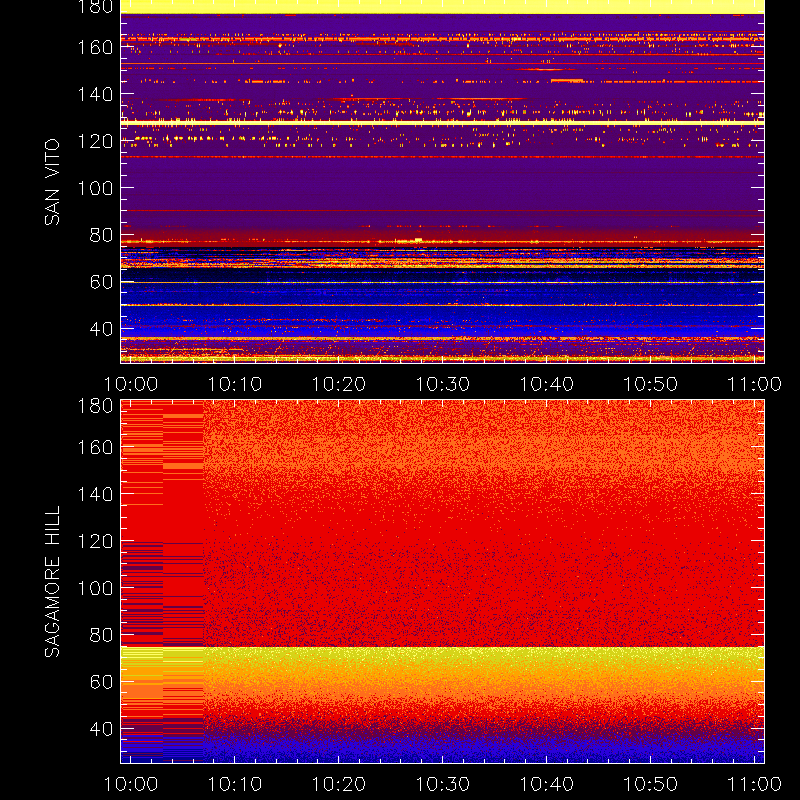Pick the 60 tick label on SAGAMORE HILL plot

[x=102, y=682]
